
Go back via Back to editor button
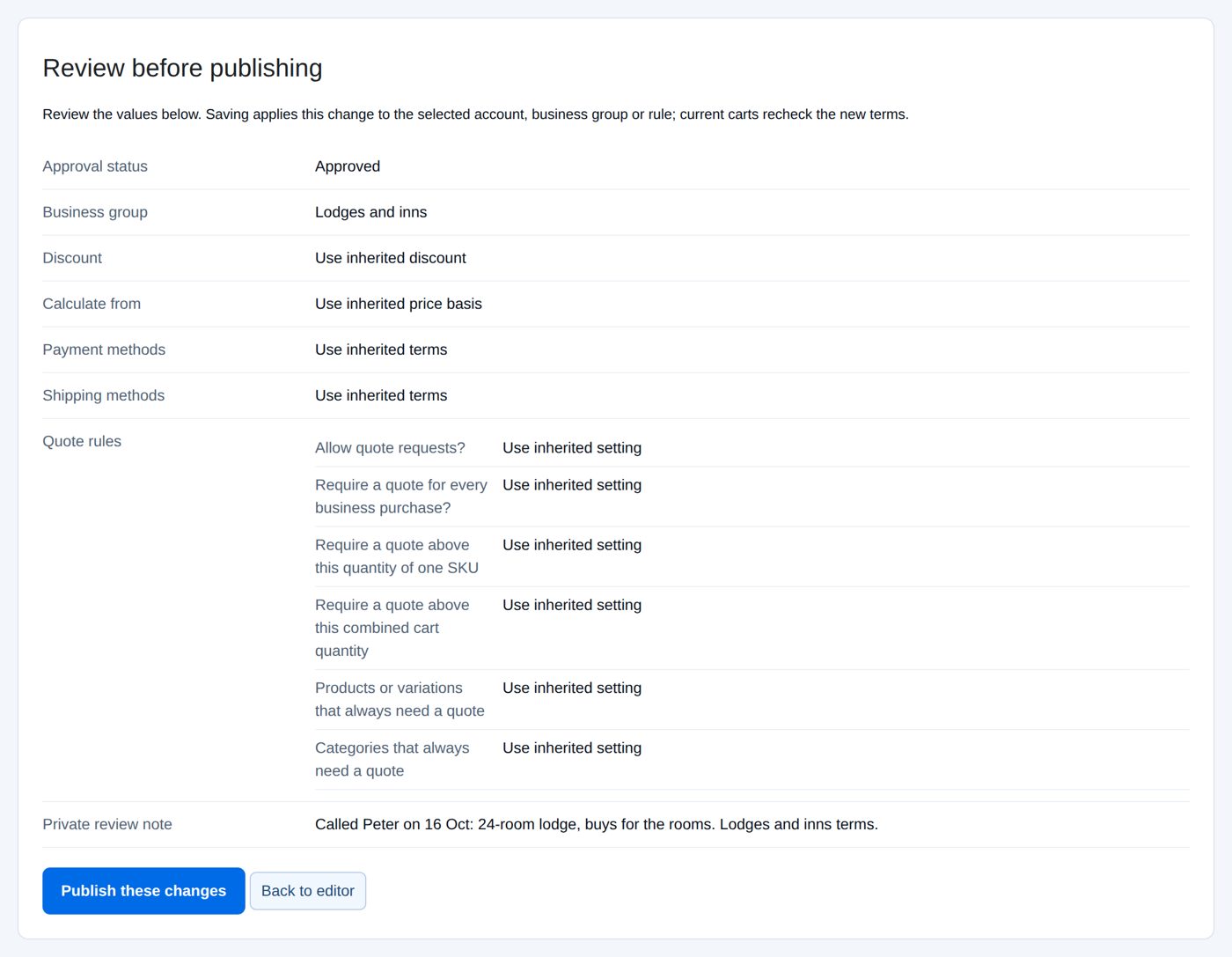308,891
